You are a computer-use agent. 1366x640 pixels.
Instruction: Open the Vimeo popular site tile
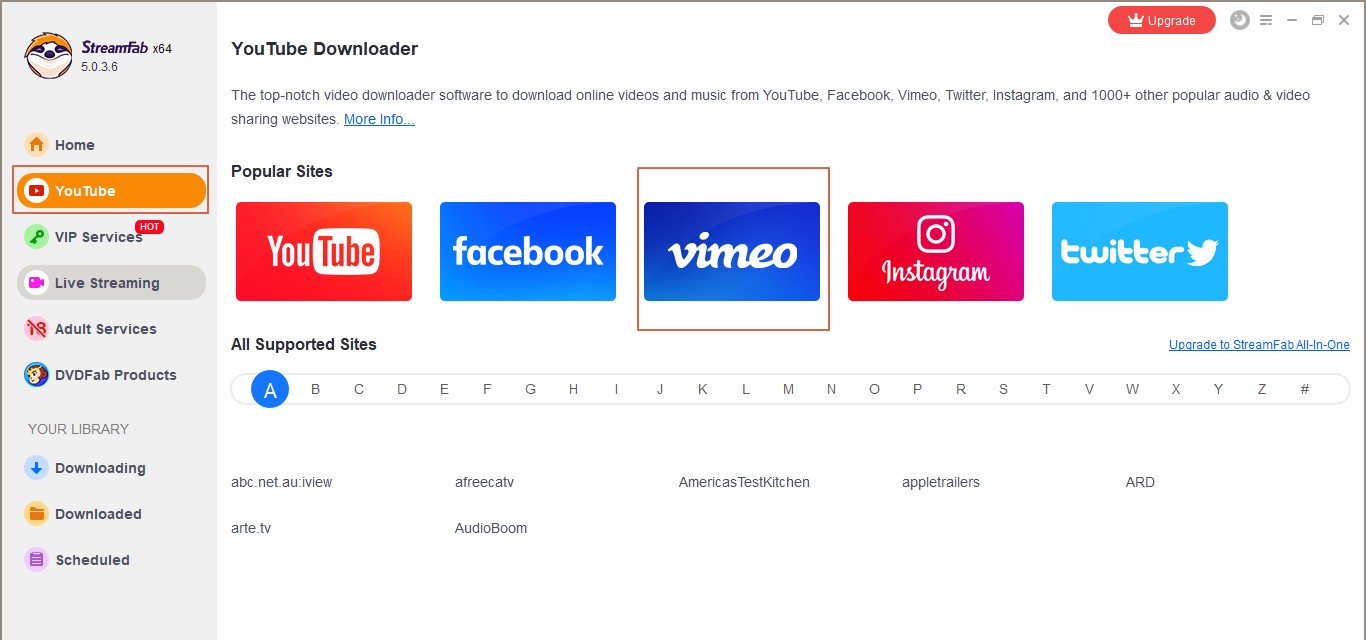732,251
